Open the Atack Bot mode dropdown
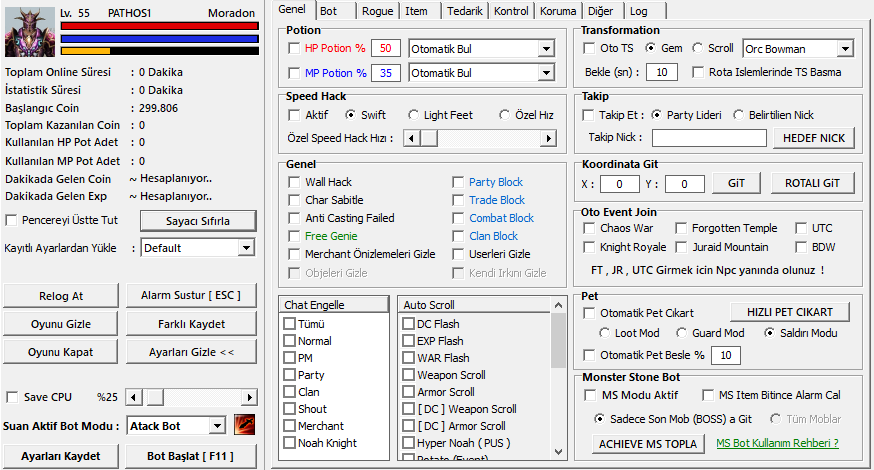Image resolution: width=874 pixels, height=470 pixels. [x=217, y=426]
